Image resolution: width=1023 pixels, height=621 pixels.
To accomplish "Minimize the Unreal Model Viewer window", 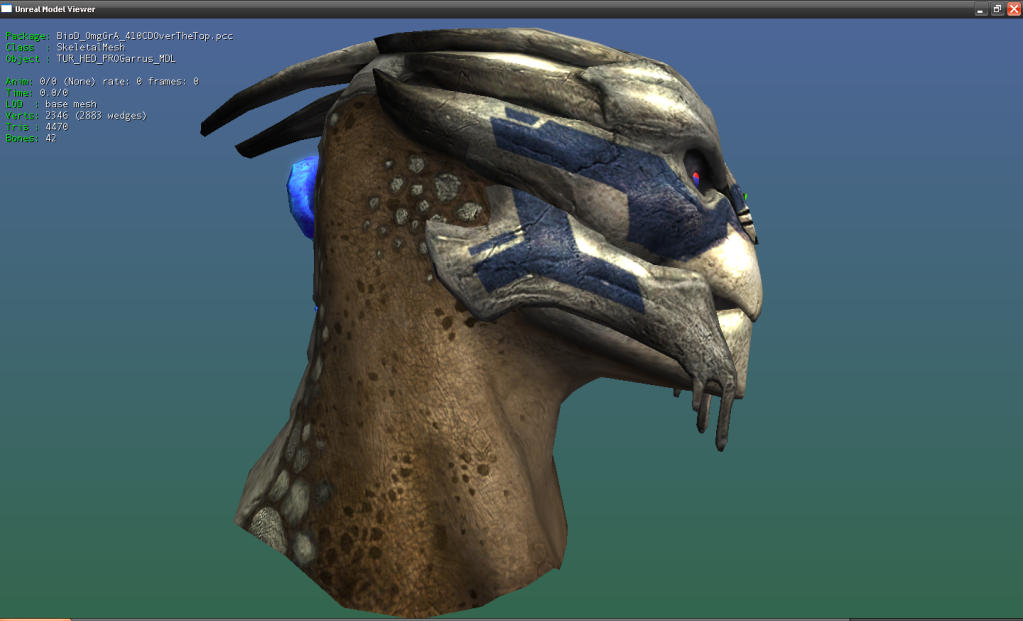I will pyautogui.click(x=982, y=8).
